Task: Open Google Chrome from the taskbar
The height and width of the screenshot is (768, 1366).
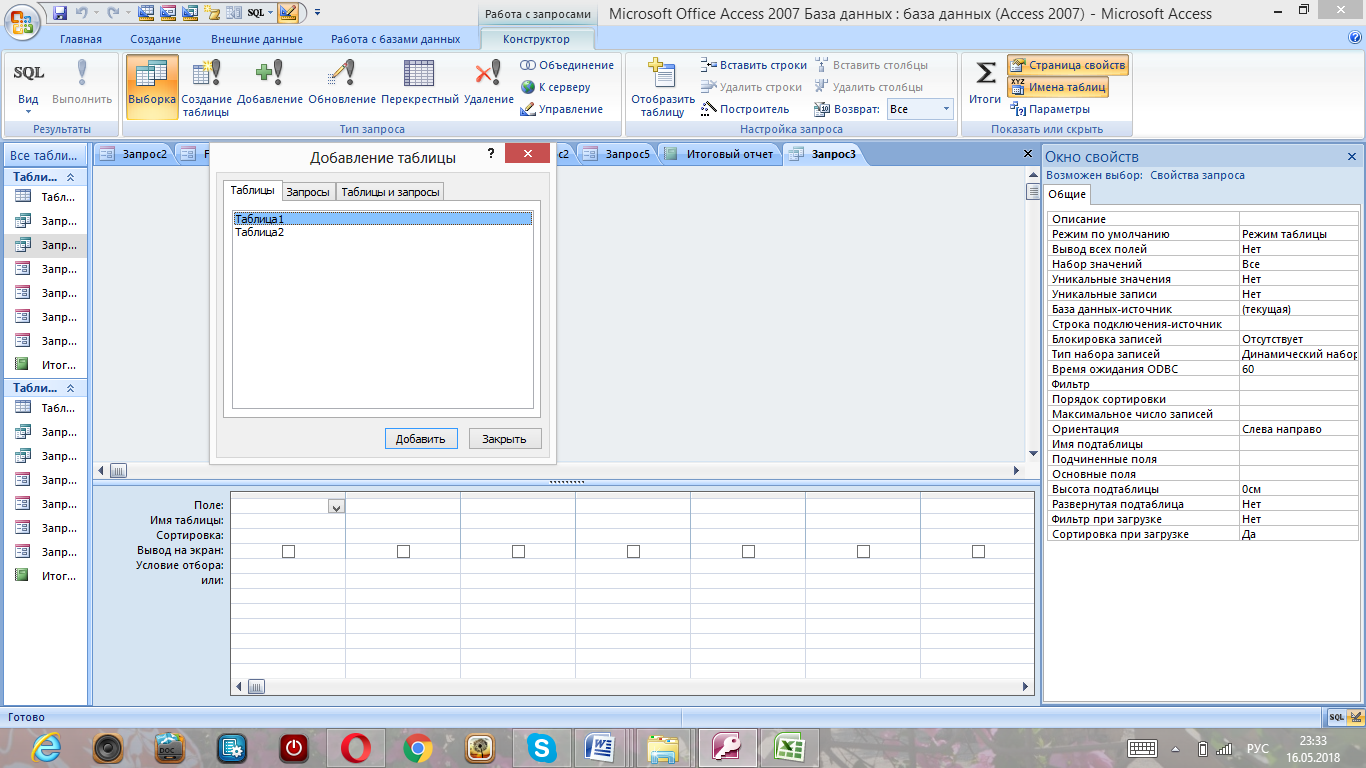Action: pyautogui.click(x=417, y=748)
